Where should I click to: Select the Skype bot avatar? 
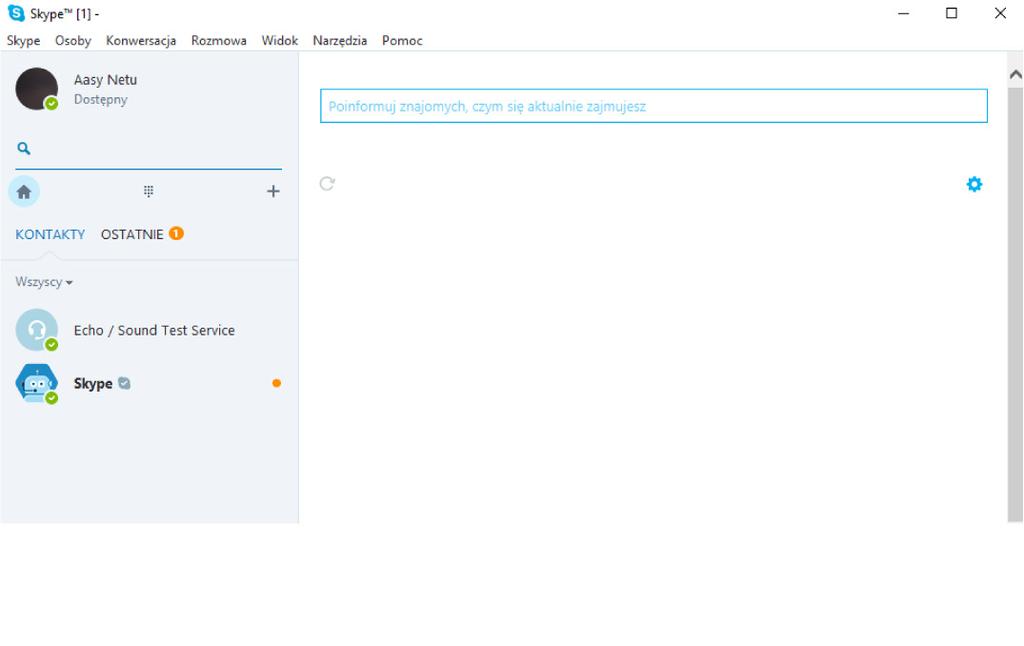click(37, 383)
